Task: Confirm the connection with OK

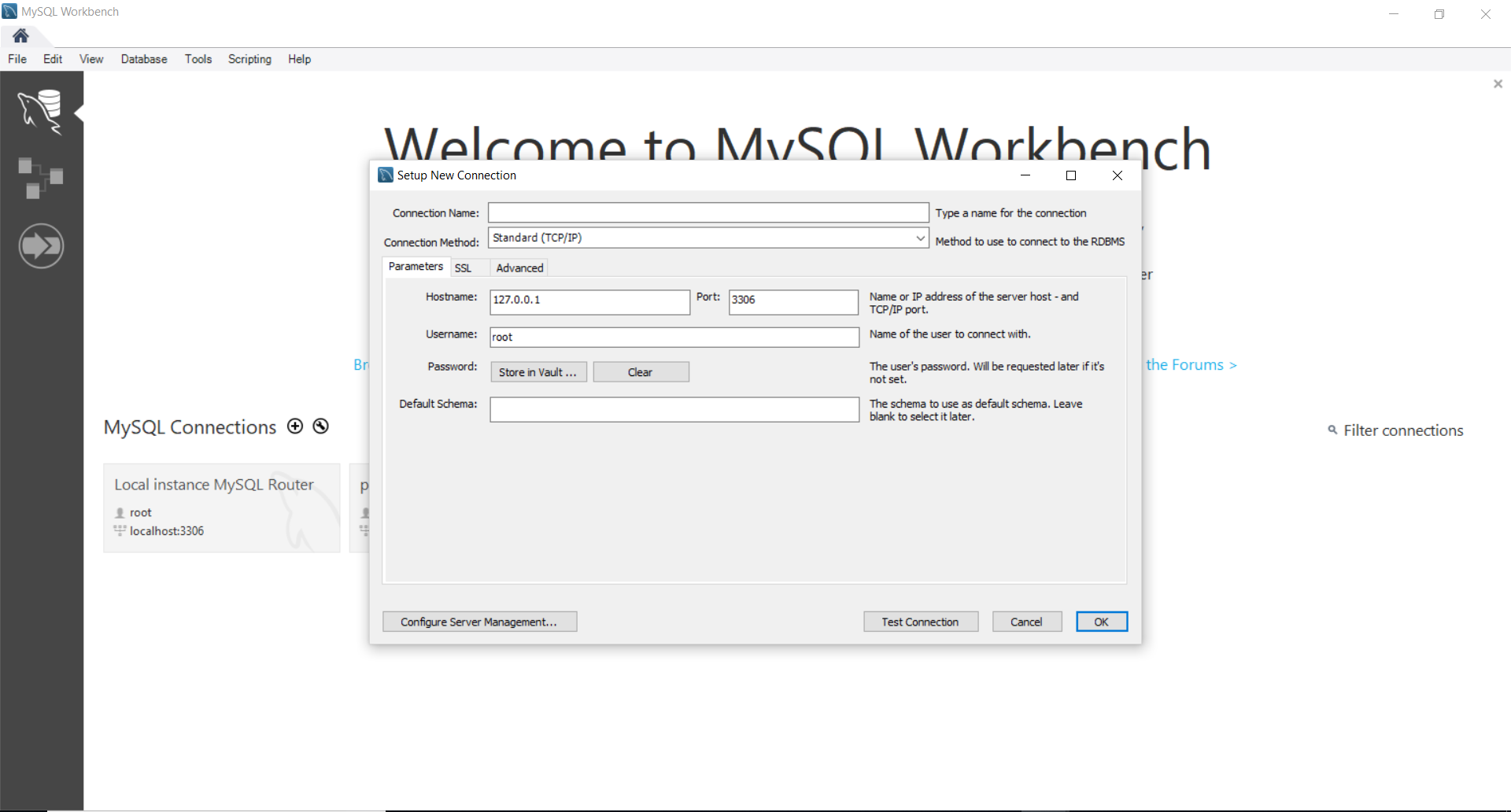Action: [x=1102, y=622]
